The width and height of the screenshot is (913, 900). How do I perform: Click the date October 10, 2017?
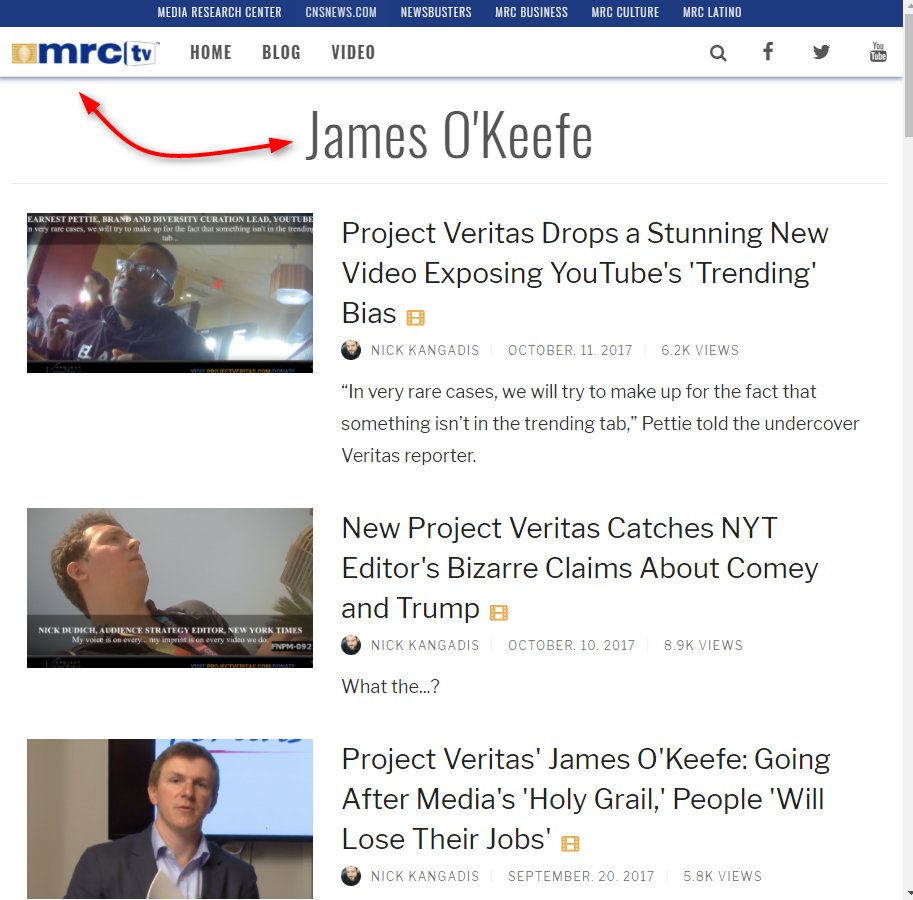[x=571, y=645]
